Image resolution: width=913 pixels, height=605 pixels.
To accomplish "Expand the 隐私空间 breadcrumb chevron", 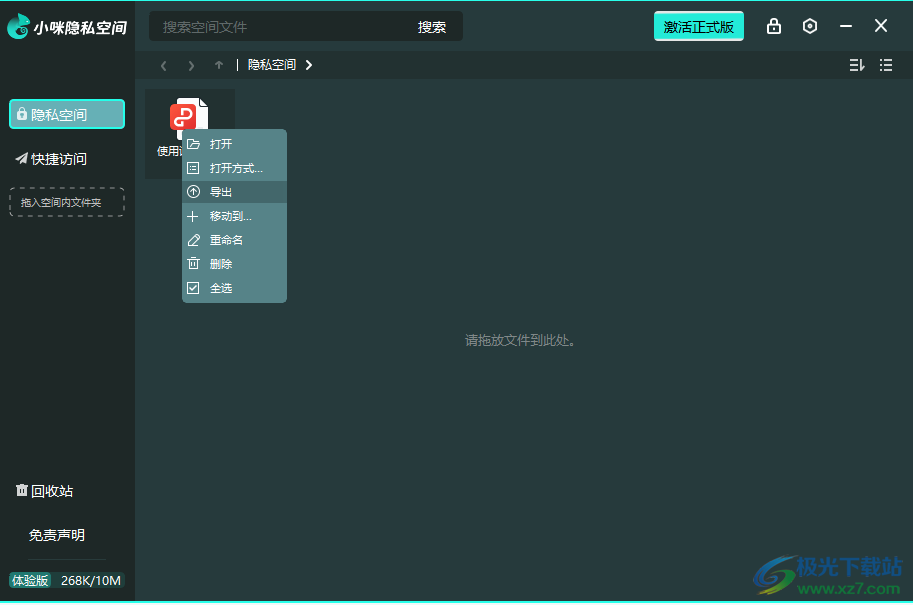I will pos(308,64).
